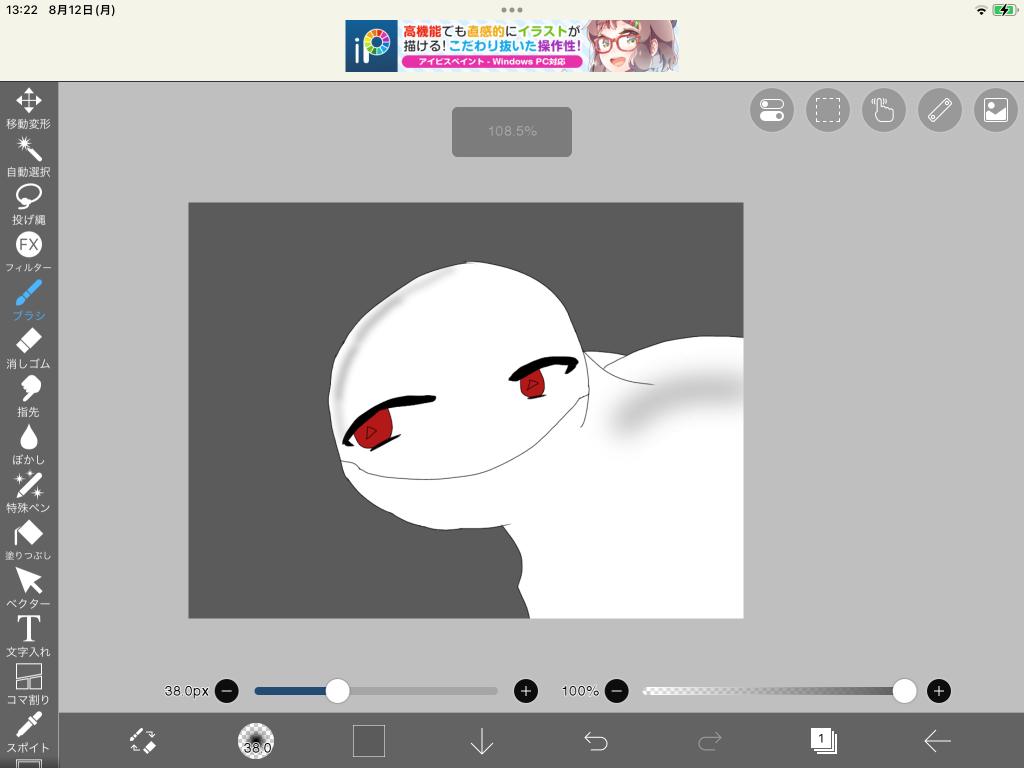Screen dimensions: 1024x768
Task: Toggle the stabilizer hand-touch button
Action: click(x=884, y=110)
